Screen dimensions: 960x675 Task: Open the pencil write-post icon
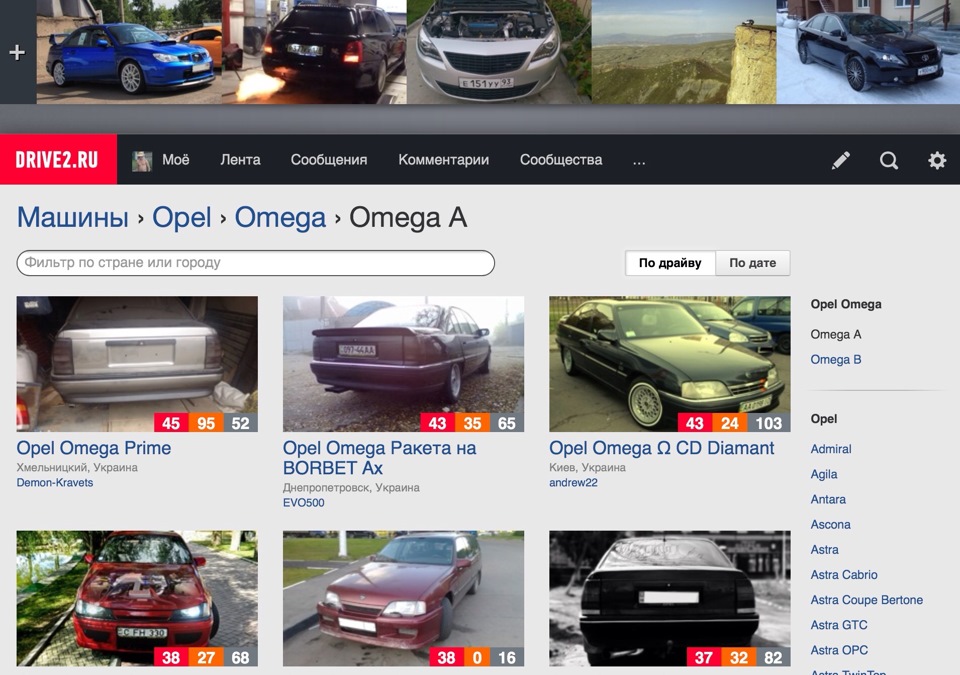(x=841, y=160)
